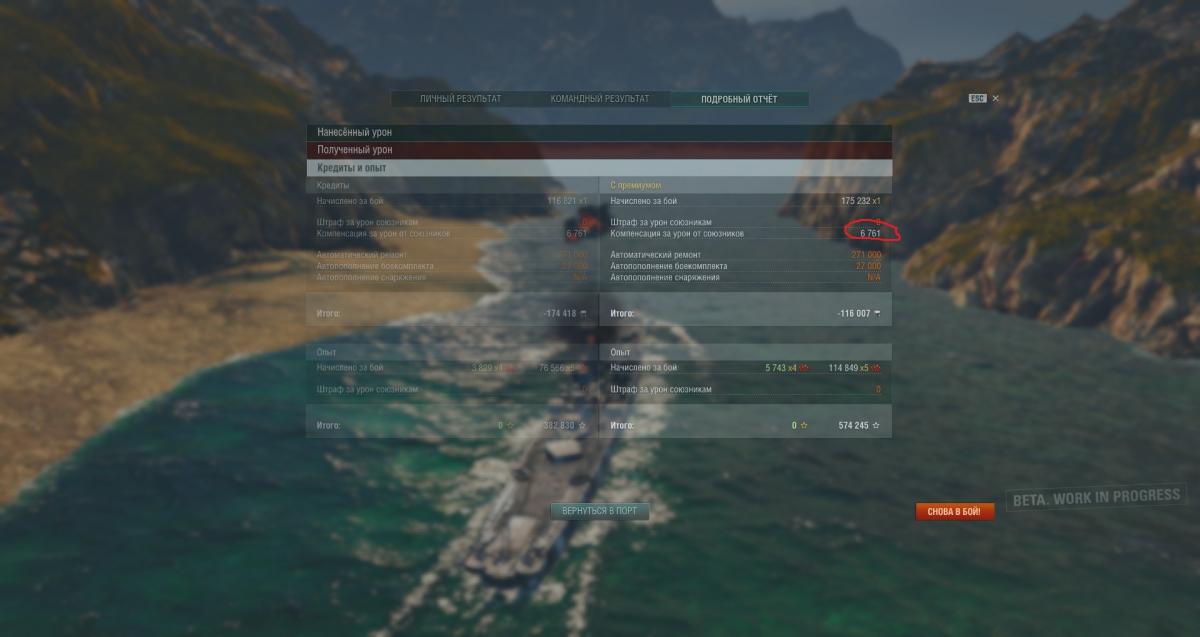Expand the Полученный урон section
Screen dimensions: 1200x637
point(599,150)
